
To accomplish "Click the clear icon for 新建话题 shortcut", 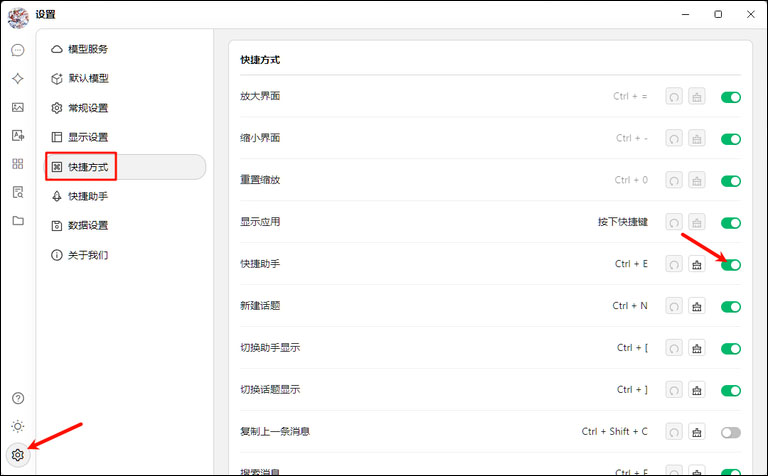I will coord(697,306).
